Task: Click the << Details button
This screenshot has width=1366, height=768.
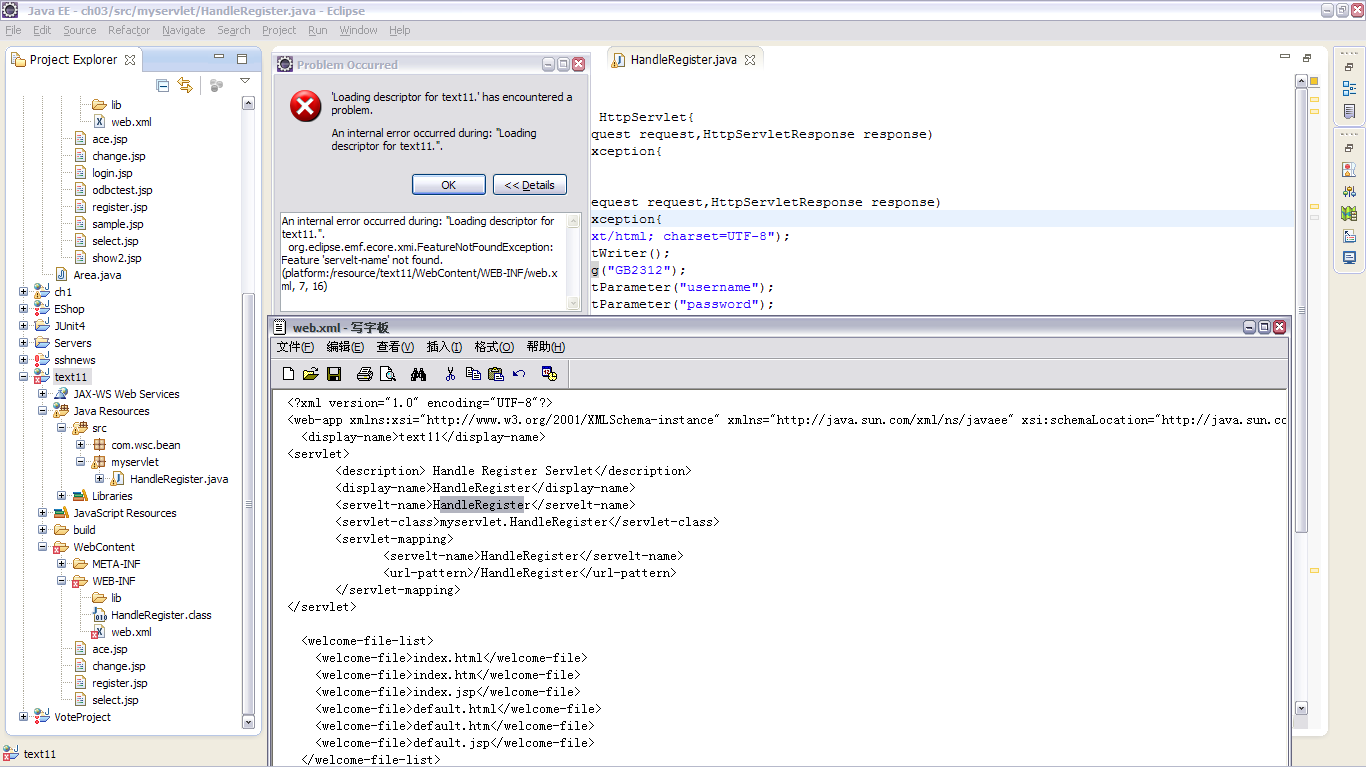Action: coord(530,185)
